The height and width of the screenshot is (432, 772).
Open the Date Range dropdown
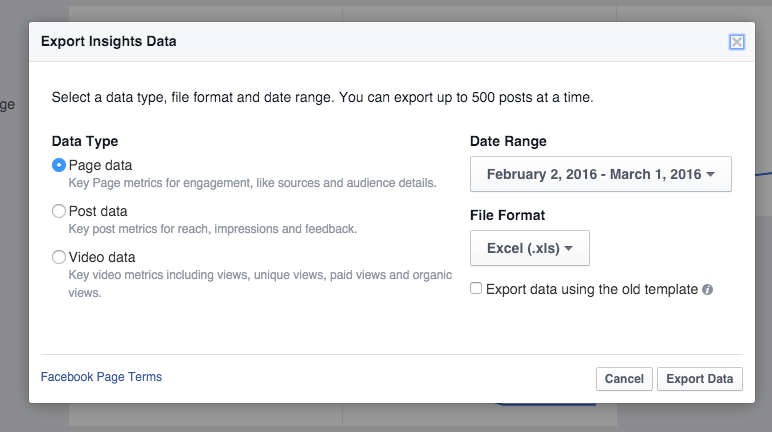[601, 174]
